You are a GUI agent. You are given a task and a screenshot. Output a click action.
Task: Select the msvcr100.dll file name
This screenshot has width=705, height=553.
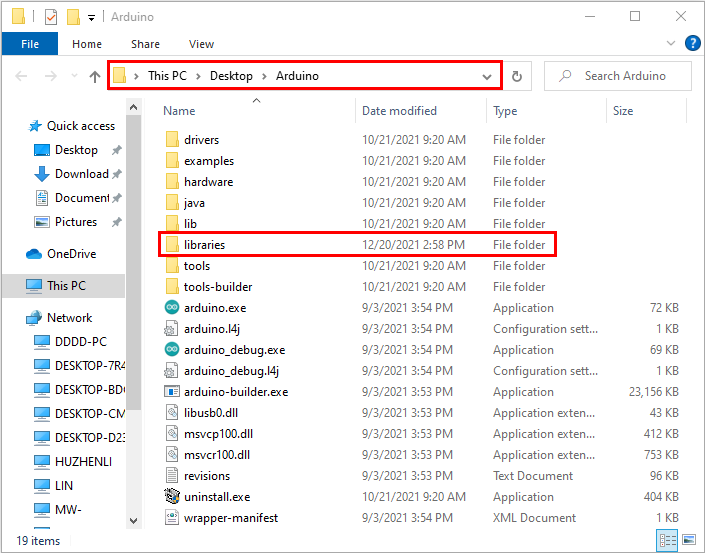point(217,455)
